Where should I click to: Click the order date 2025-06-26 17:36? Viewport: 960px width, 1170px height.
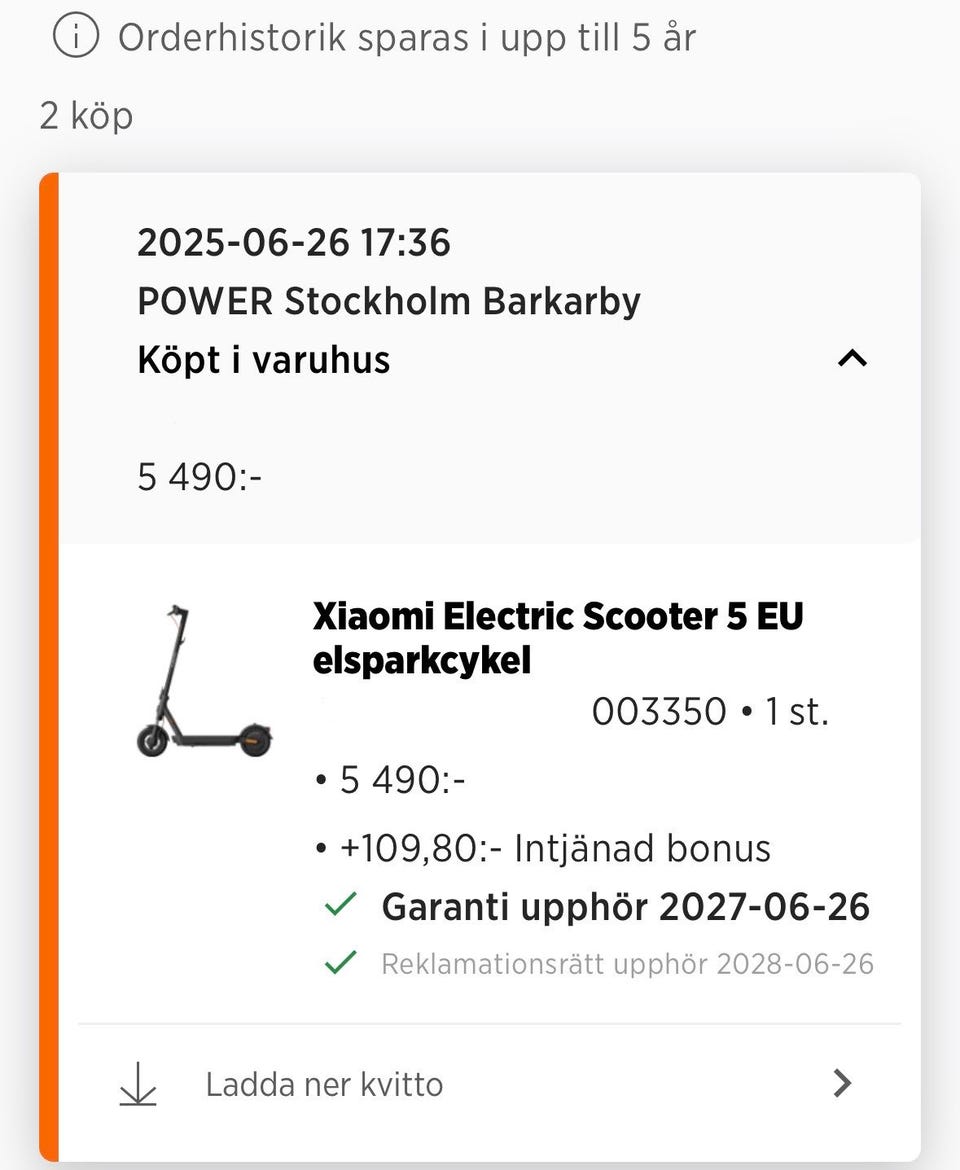[x=294, y=243]
